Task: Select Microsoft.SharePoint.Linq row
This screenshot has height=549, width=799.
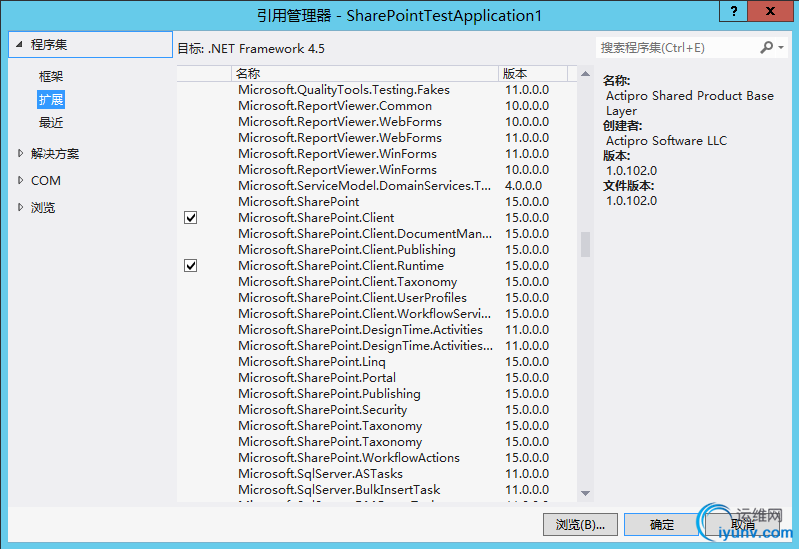Action: tap(377, 361)
